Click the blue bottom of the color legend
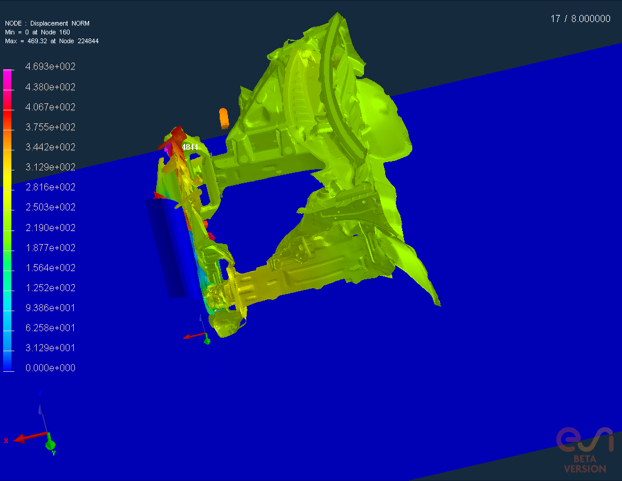 pyautogui.click(x=8, y=360)
